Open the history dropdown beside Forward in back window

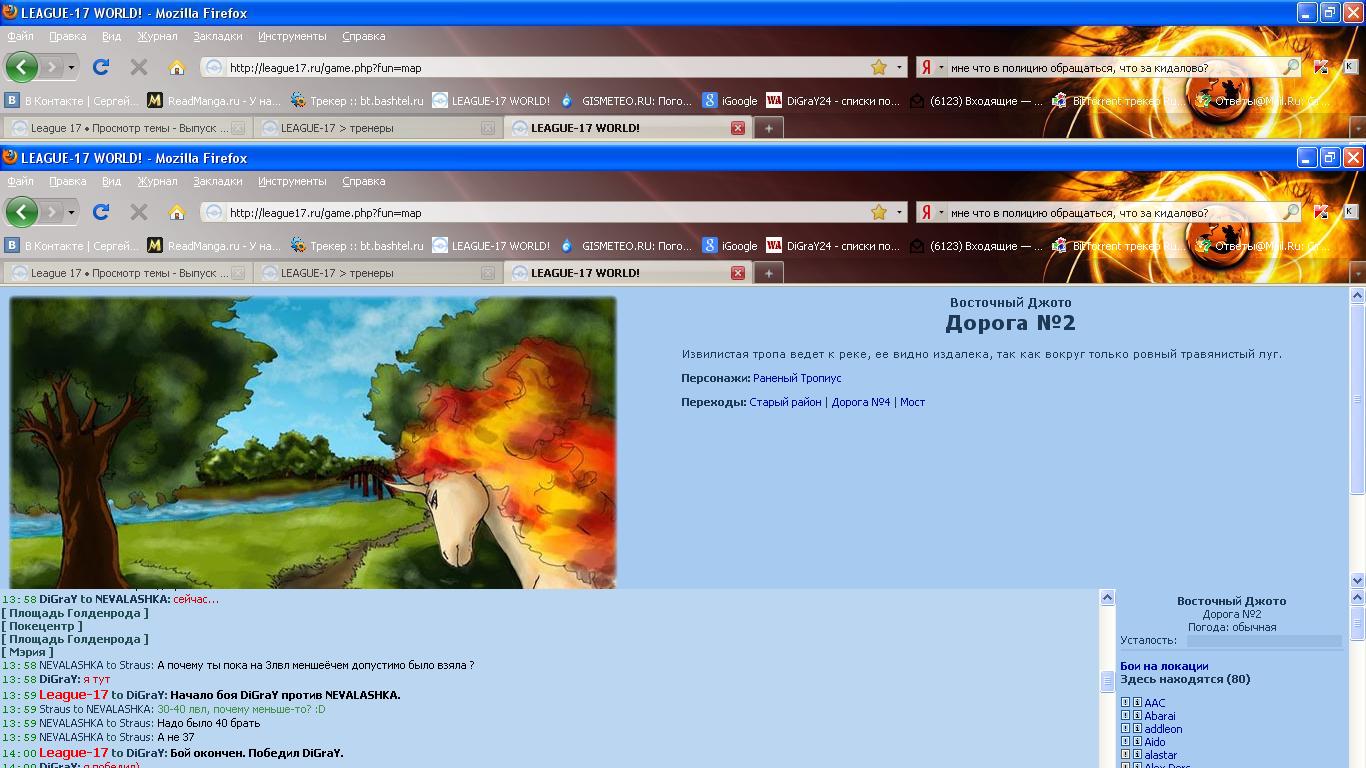pyautogui.click(x=72, y=67)
